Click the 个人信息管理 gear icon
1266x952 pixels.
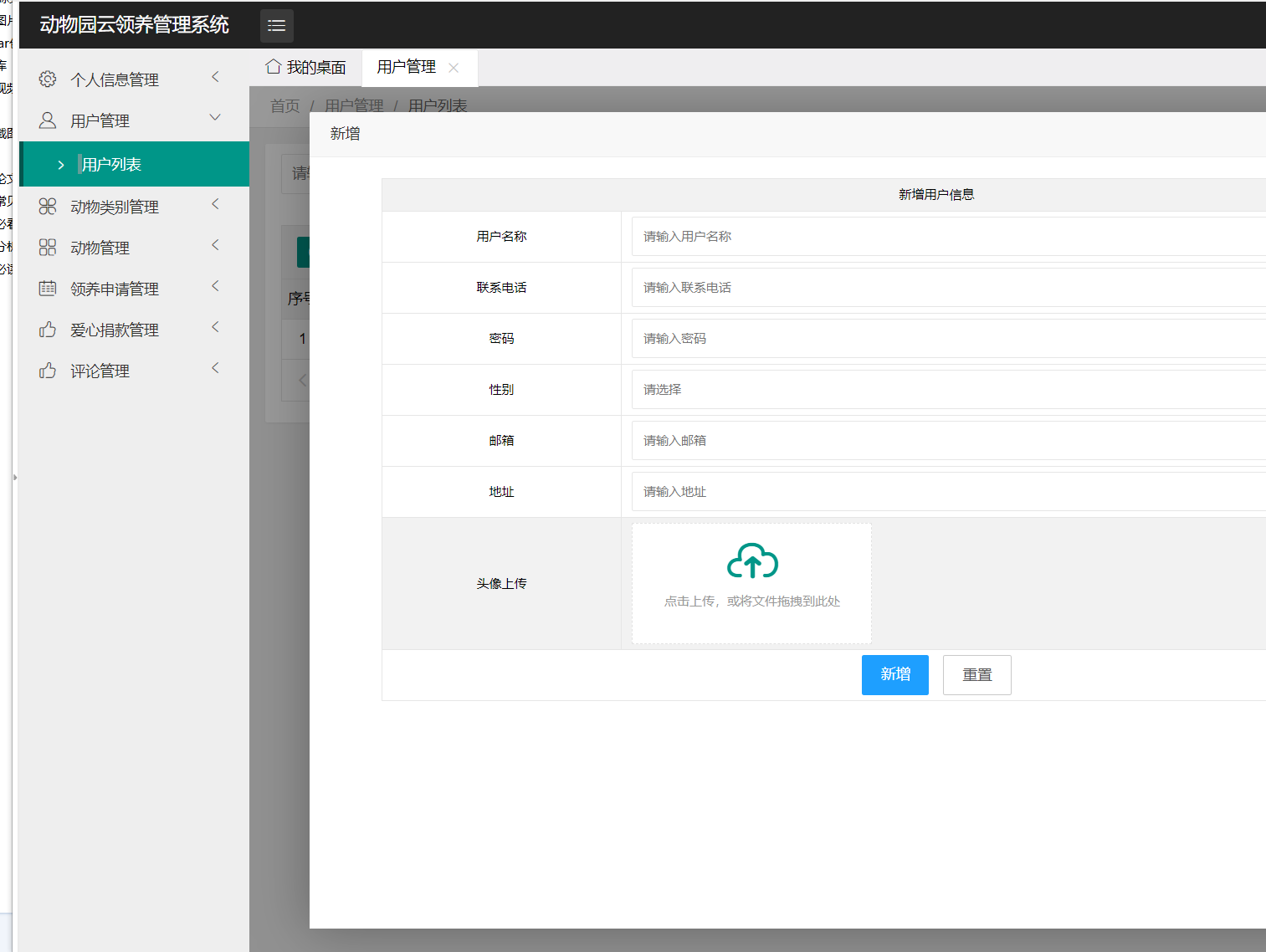coord(48,78)
